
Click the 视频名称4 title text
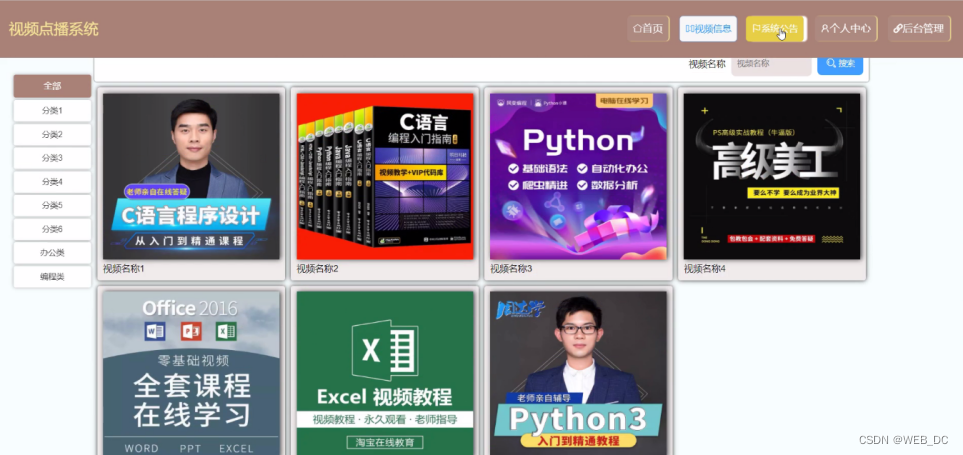tap(705, 269)
